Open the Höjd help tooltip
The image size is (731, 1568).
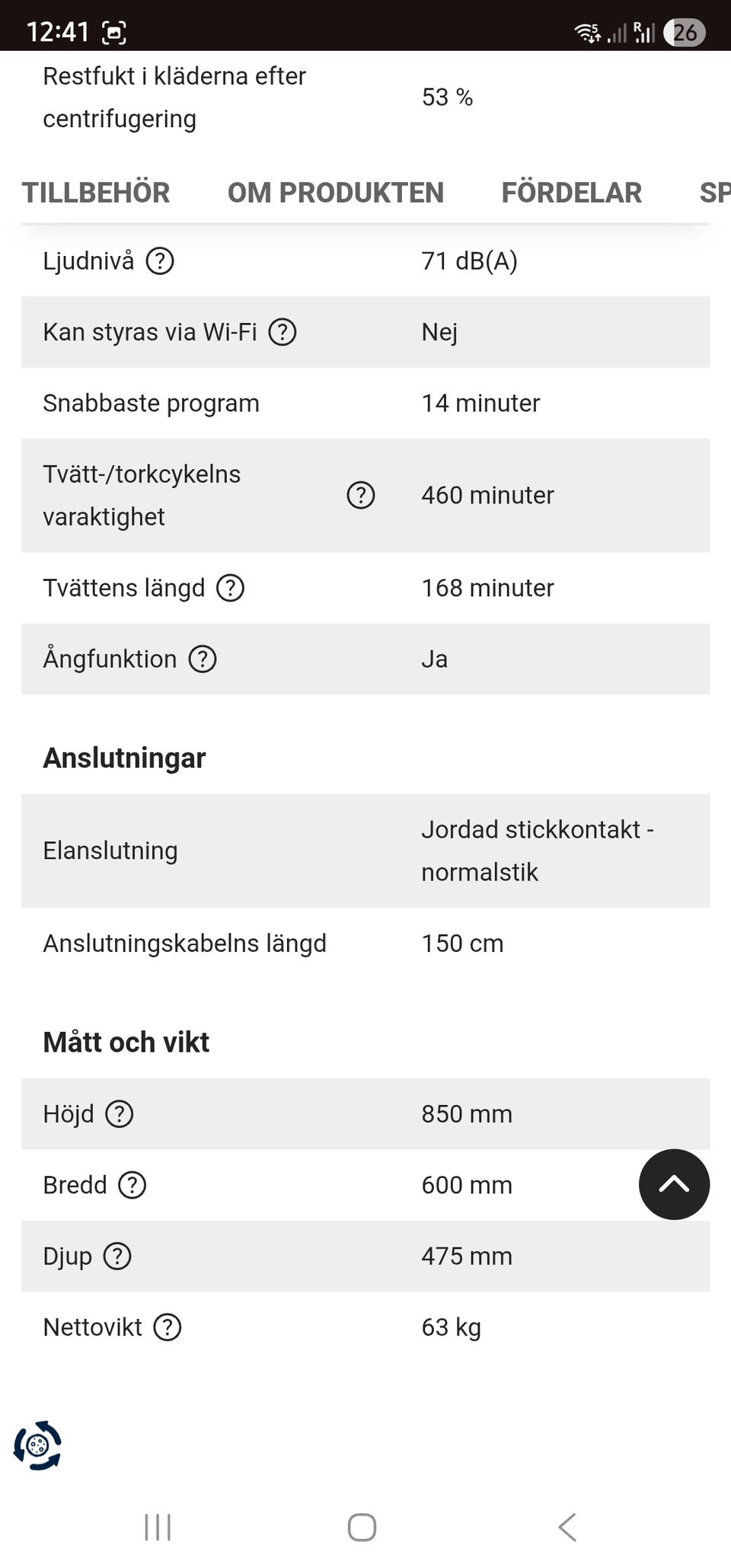pyautogui.click(x=120, y=1114)
